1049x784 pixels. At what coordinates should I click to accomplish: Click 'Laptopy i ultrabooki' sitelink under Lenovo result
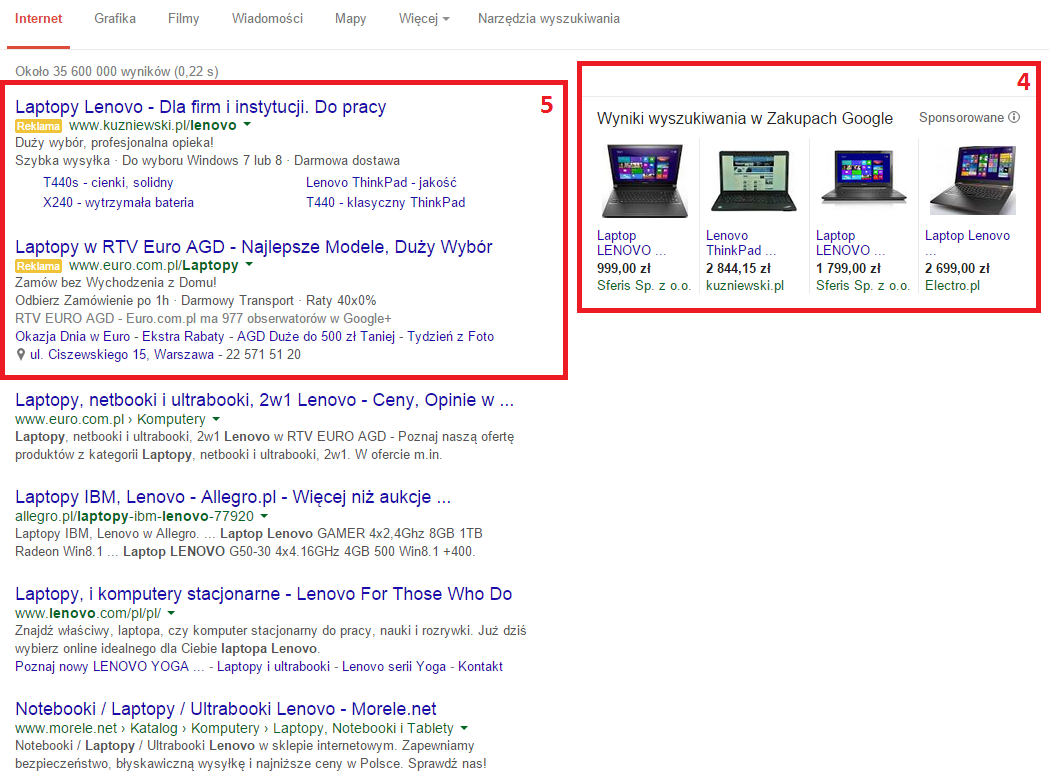click(x=274, y=667)
